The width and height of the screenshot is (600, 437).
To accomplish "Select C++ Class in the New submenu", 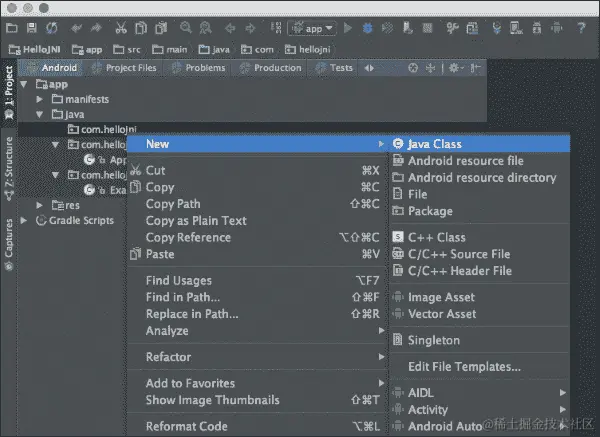I will (480, 237).
